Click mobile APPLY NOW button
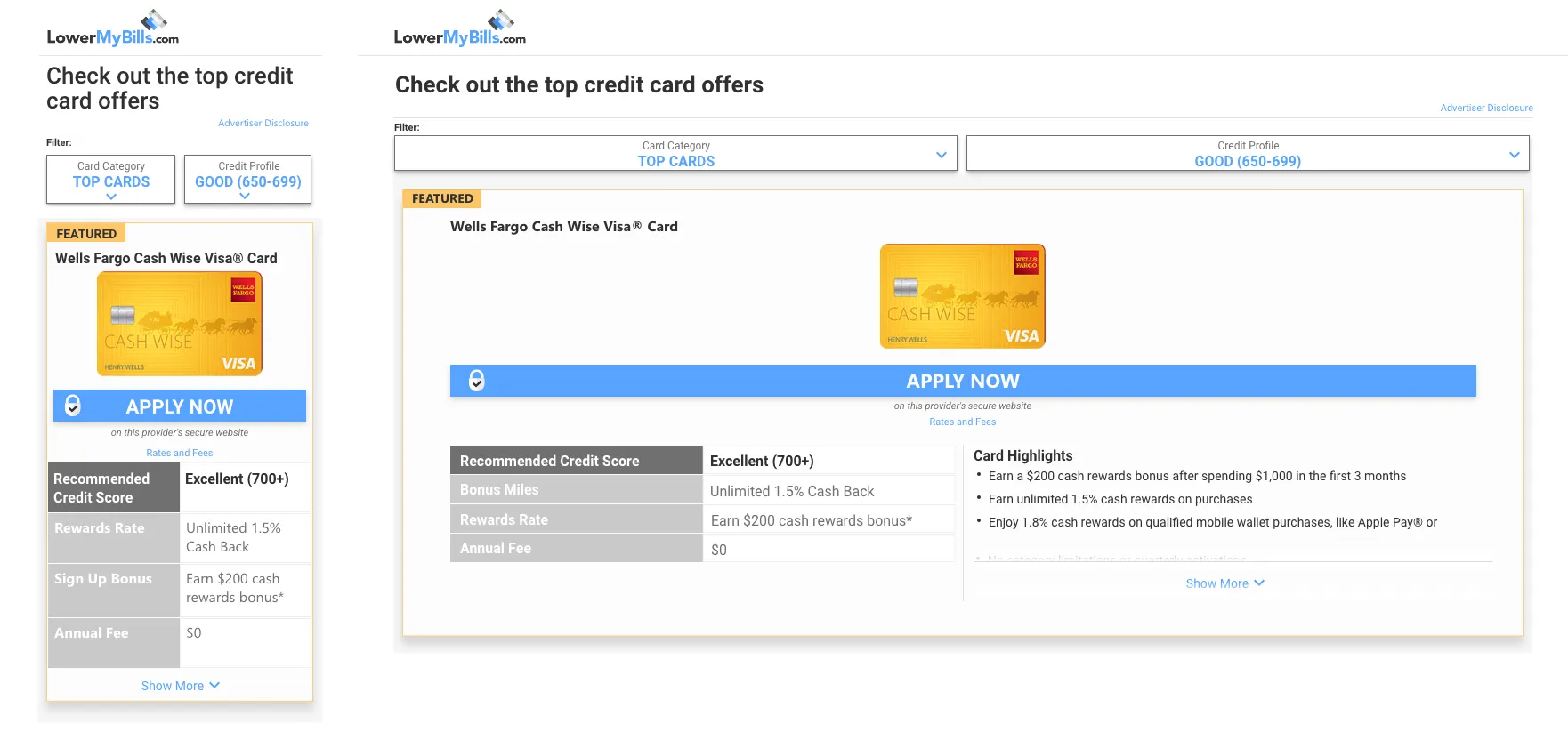This screenshot has height=756, width=1568. click(x=180, y=406)
